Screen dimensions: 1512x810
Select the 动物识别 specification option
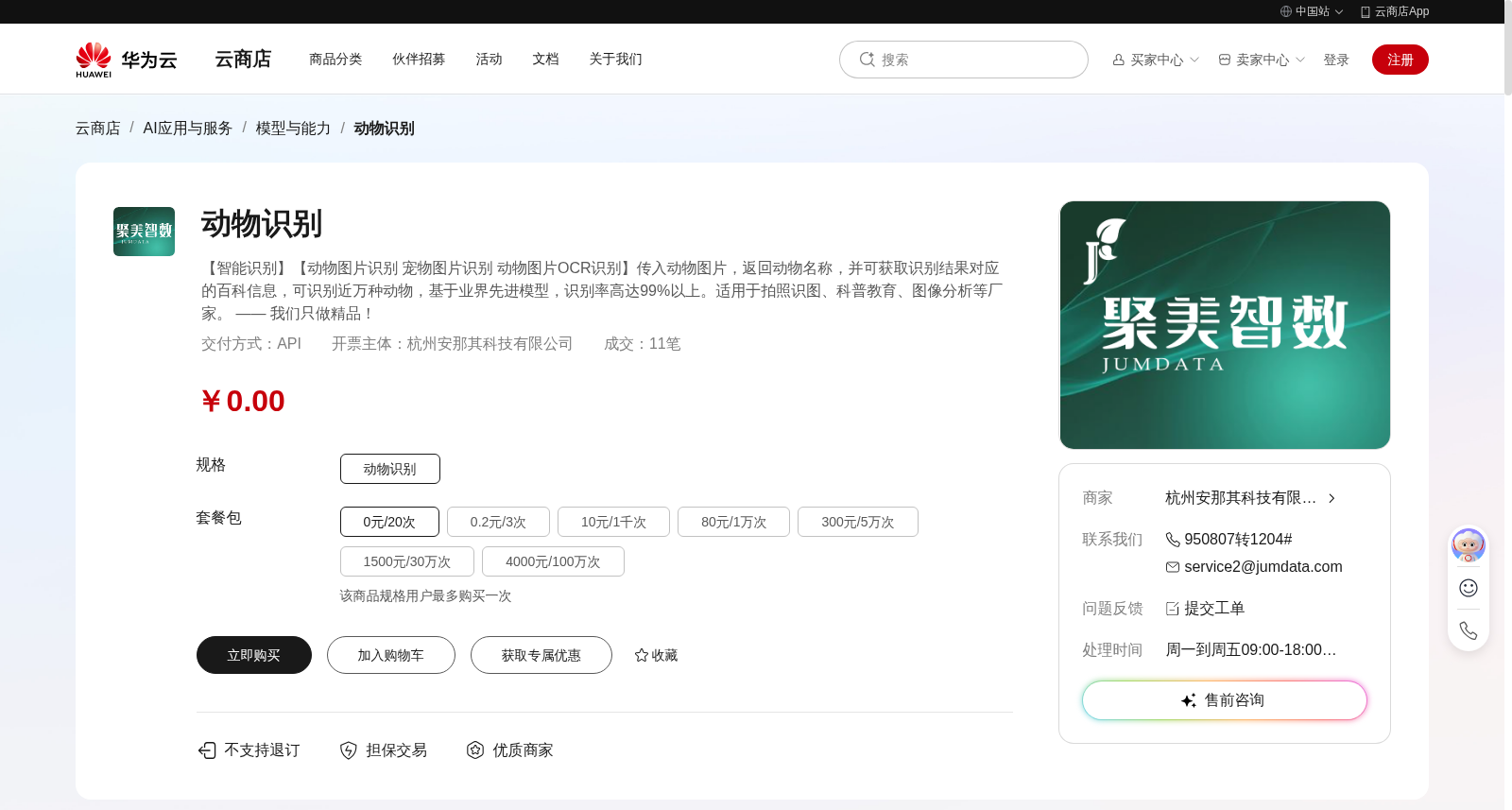(390, 469)
